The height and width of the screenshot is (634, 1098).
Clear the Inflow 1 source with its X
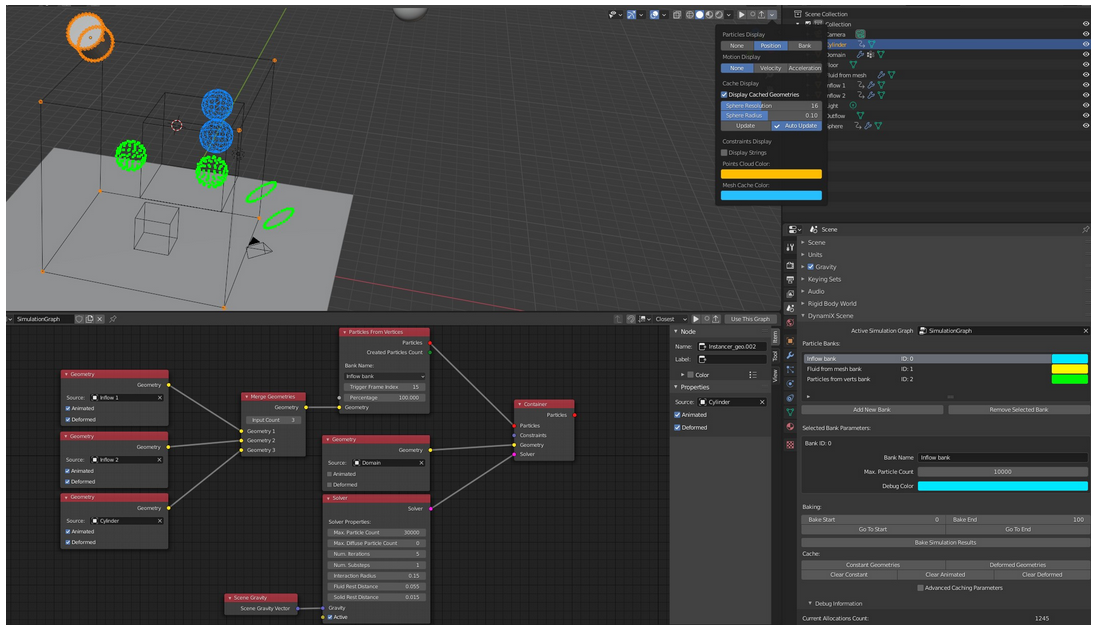pyautogui.click(x=160, y=398)
